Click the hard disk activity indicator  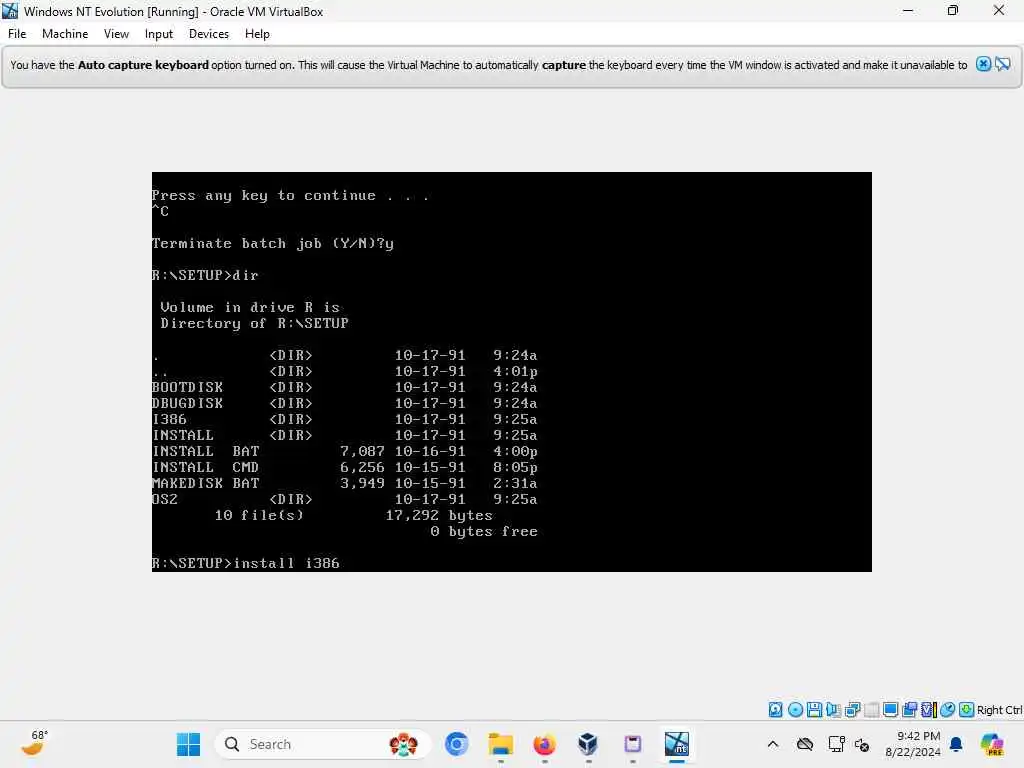tap(775, 709)
